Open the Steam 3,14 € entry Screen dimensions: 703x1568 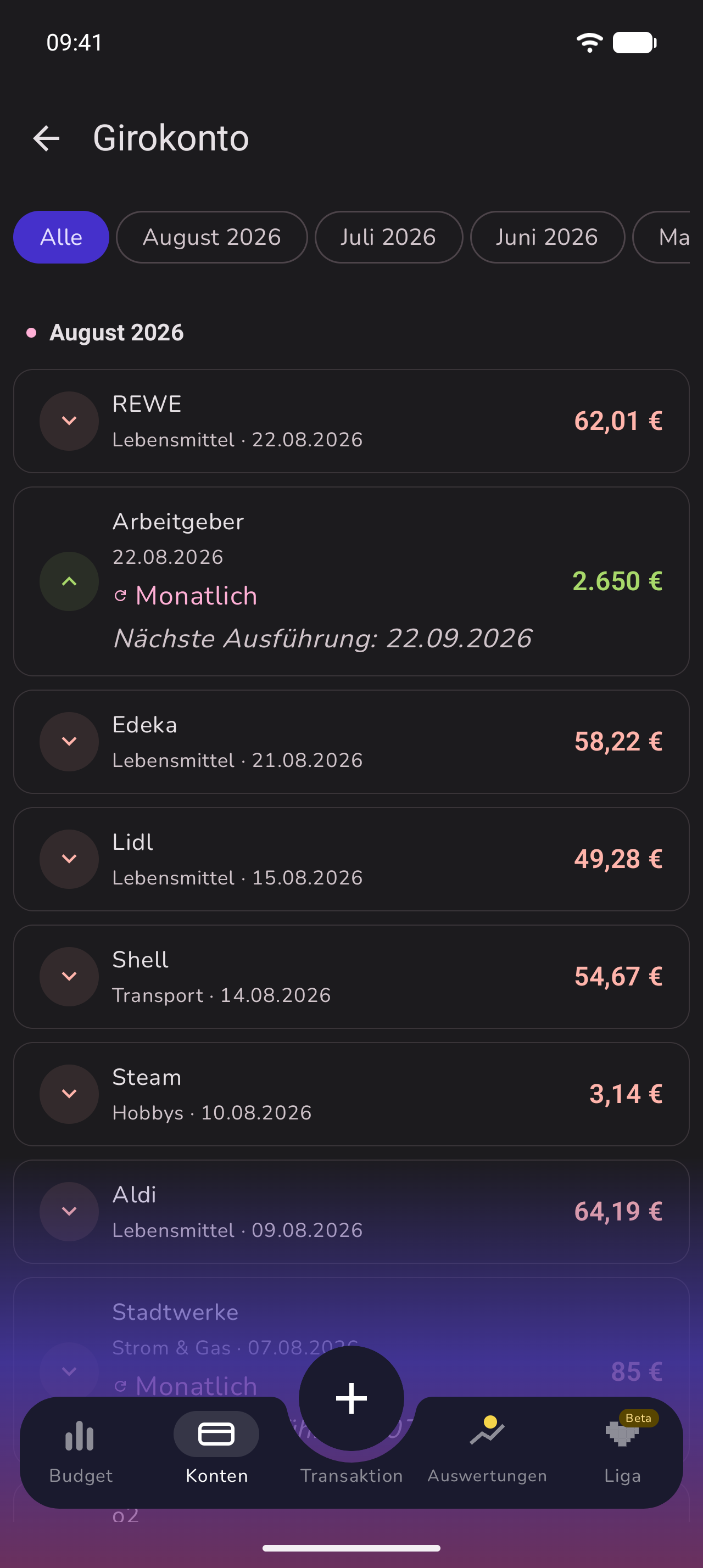[x=351, y=1094]
